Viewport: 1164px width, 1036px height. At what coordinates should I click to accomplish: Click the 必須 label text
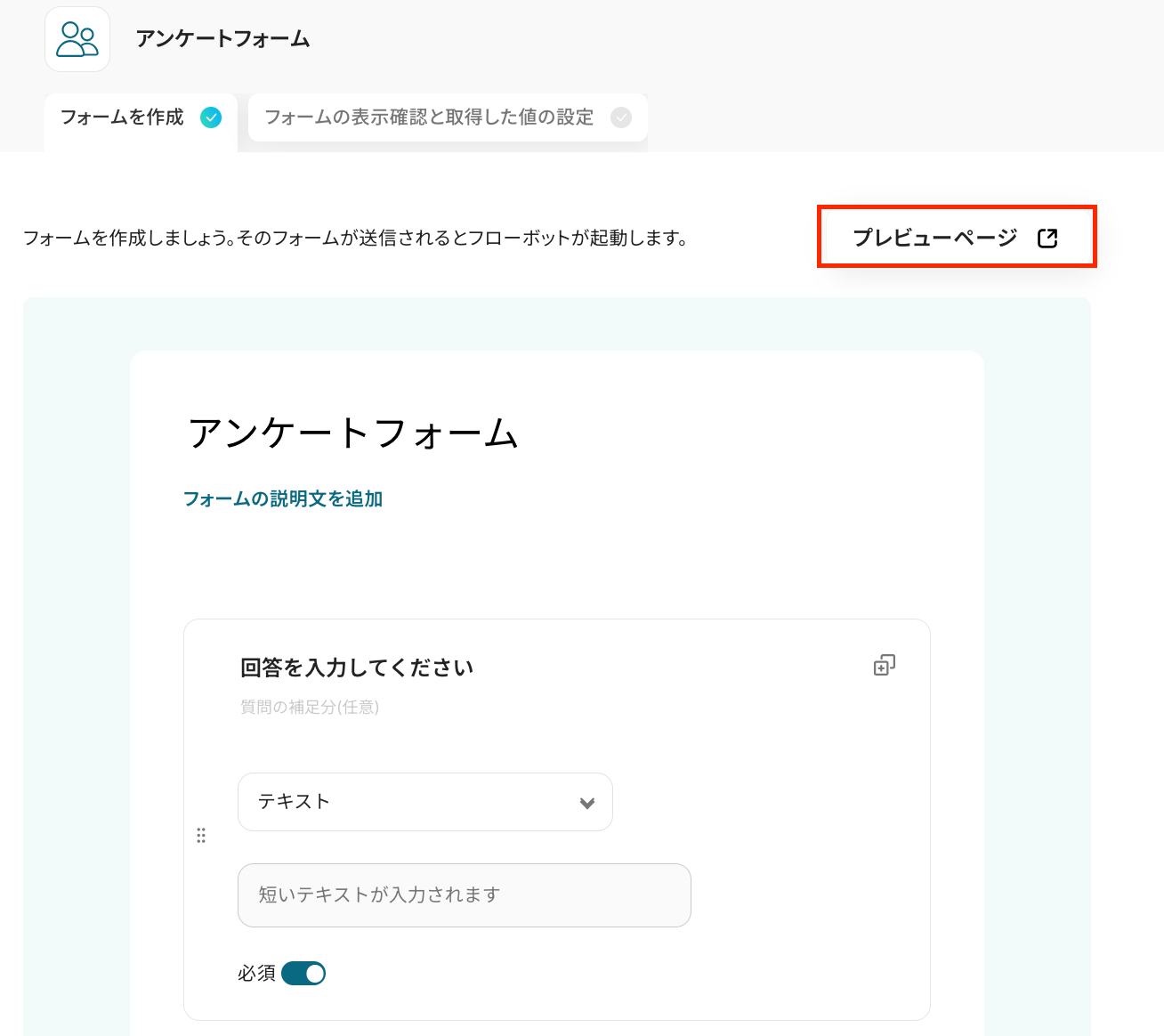point(256,974)
